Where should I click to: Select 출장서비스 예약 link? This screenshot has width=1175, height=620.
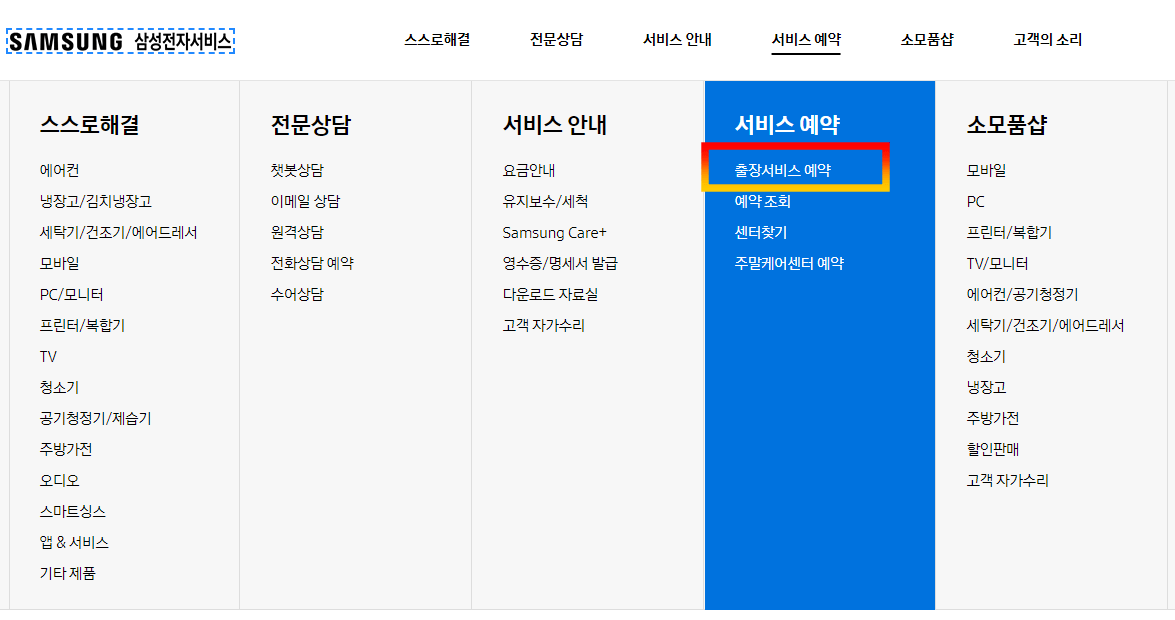point(782,170)
